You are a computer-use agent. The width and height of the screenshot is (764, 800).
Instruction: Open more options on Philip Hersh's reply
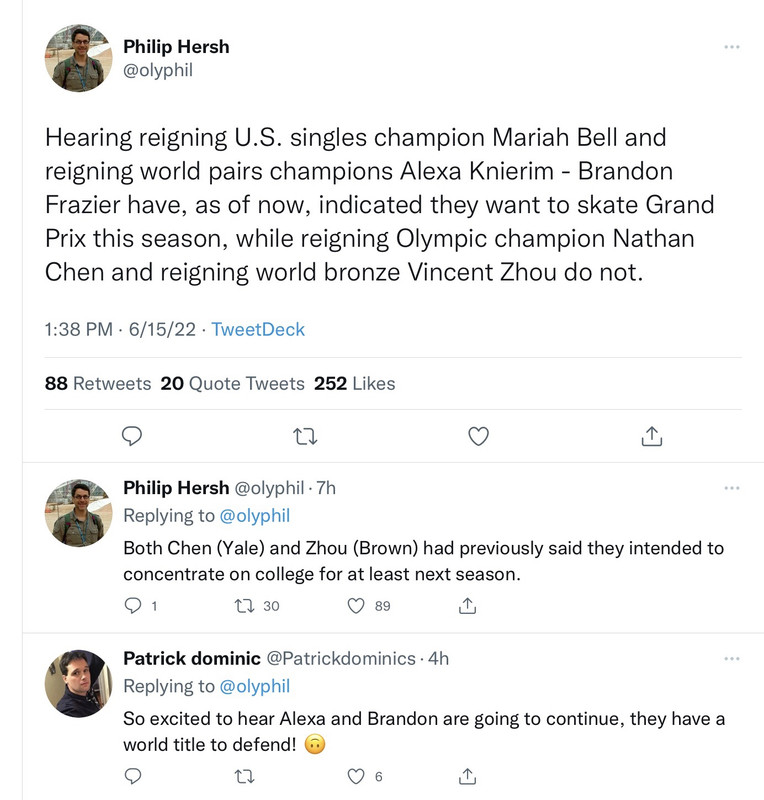click(x=731, y=488)
